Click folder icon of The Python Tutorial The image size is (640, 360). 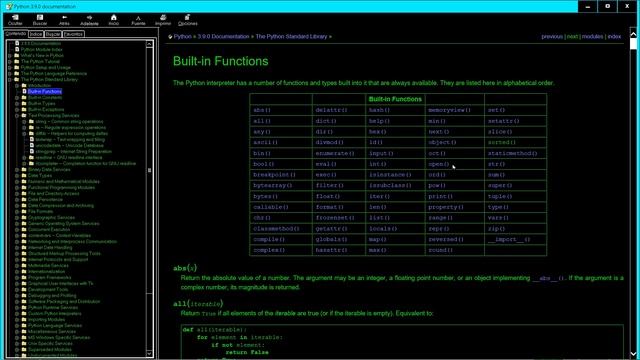pos(17,62)
